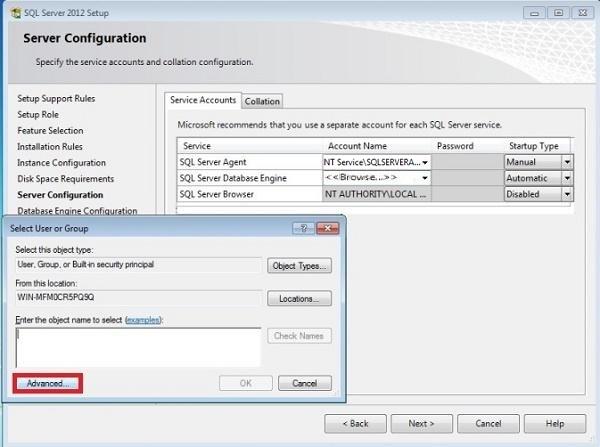
Task: Switch to the Collation tab
Action: [x=262, y=101]
